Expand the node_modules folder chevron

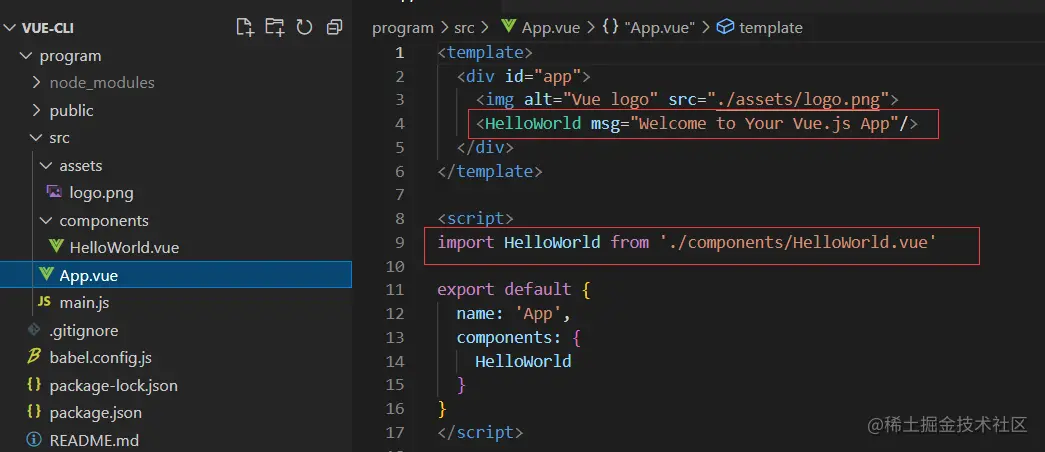36,83
